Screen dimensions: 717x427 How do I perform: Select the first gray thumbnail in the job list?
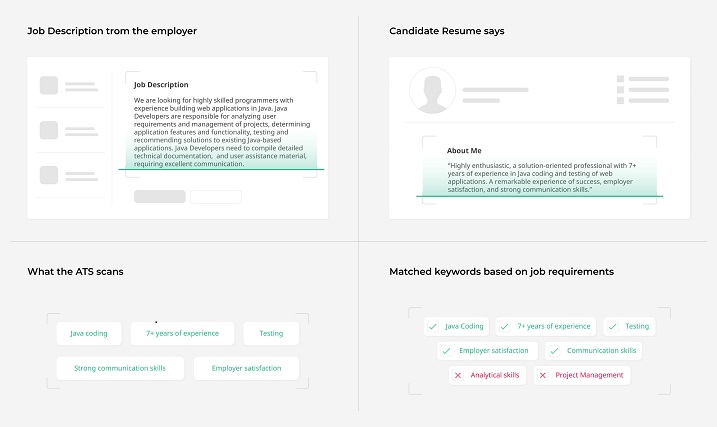[49, 86]
